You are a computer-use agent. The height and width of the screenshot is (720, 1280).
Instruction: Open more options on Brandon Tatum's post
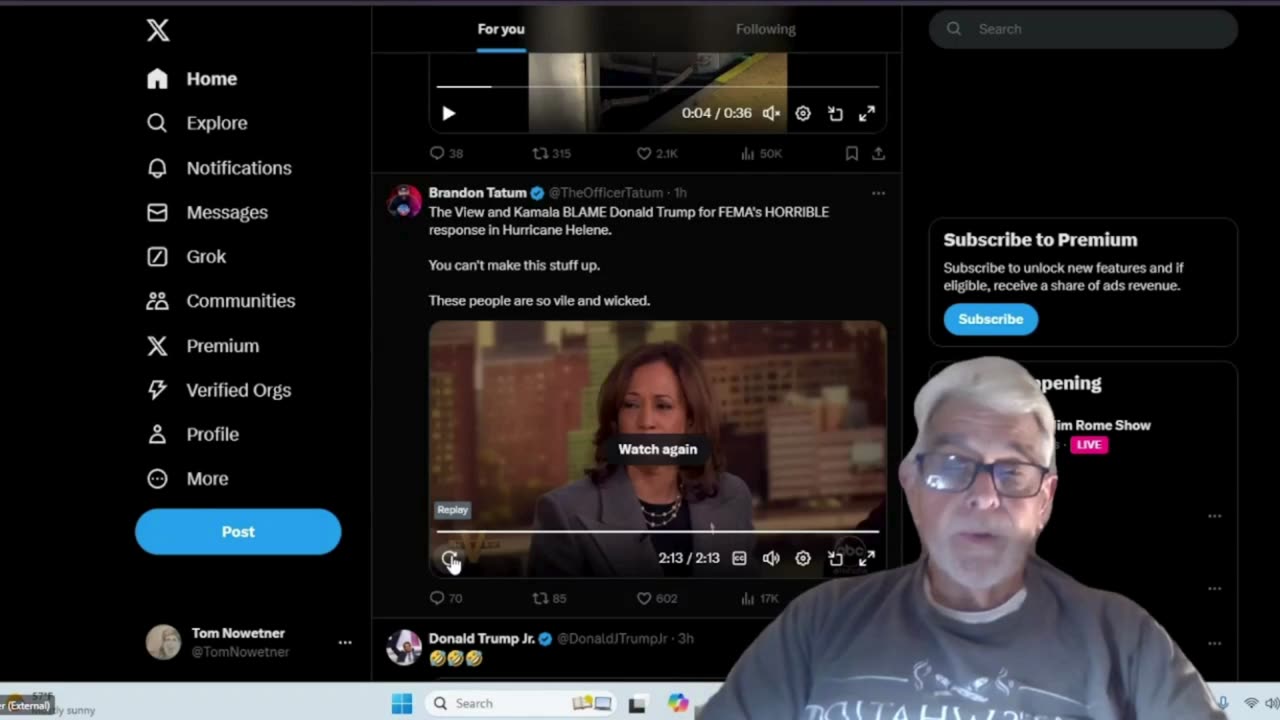878,193
